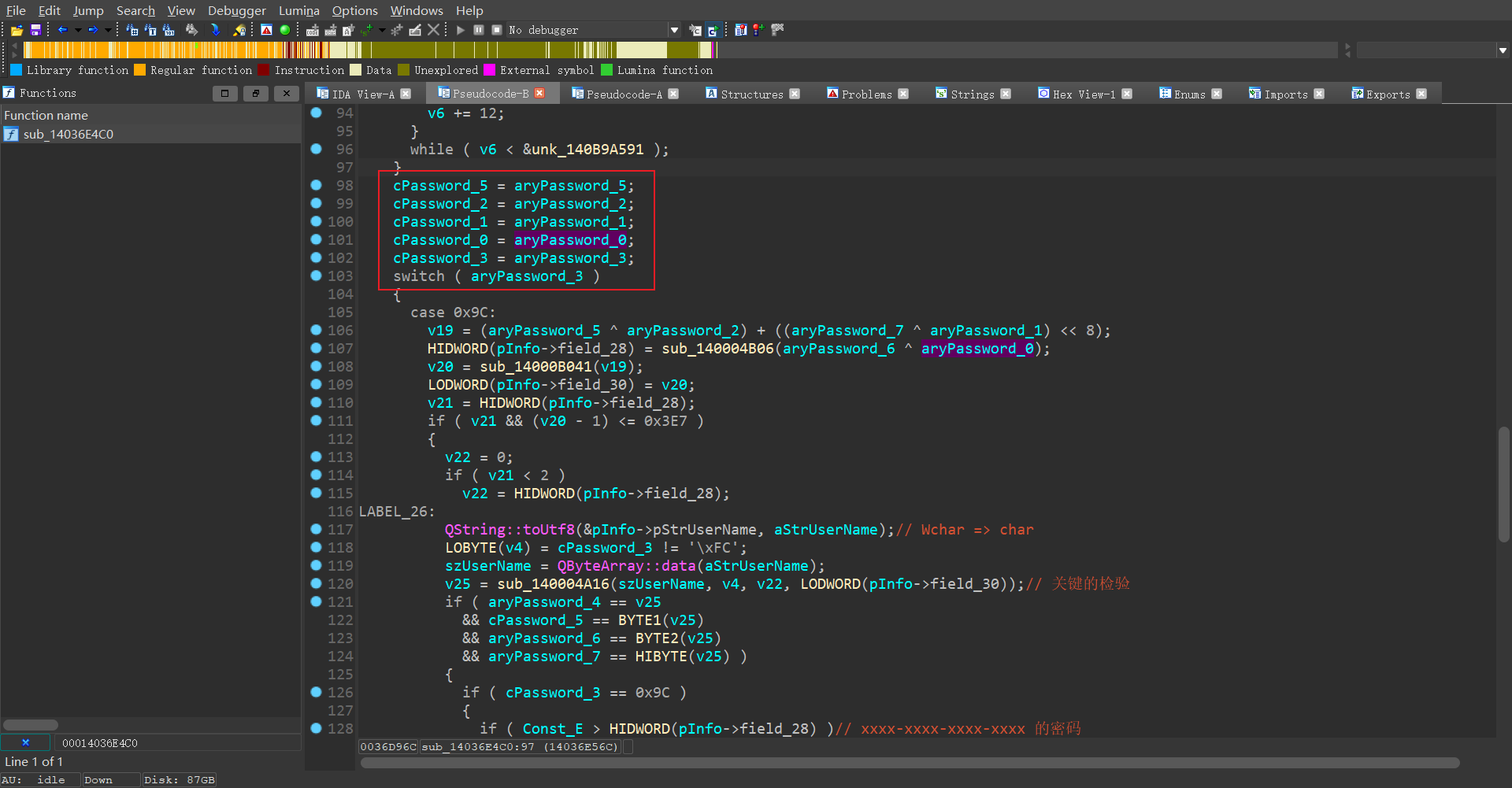Close the Hex View-1 tab
Image resolution: width=1512 pixels, height=788 pixels.
(1127, 94)
